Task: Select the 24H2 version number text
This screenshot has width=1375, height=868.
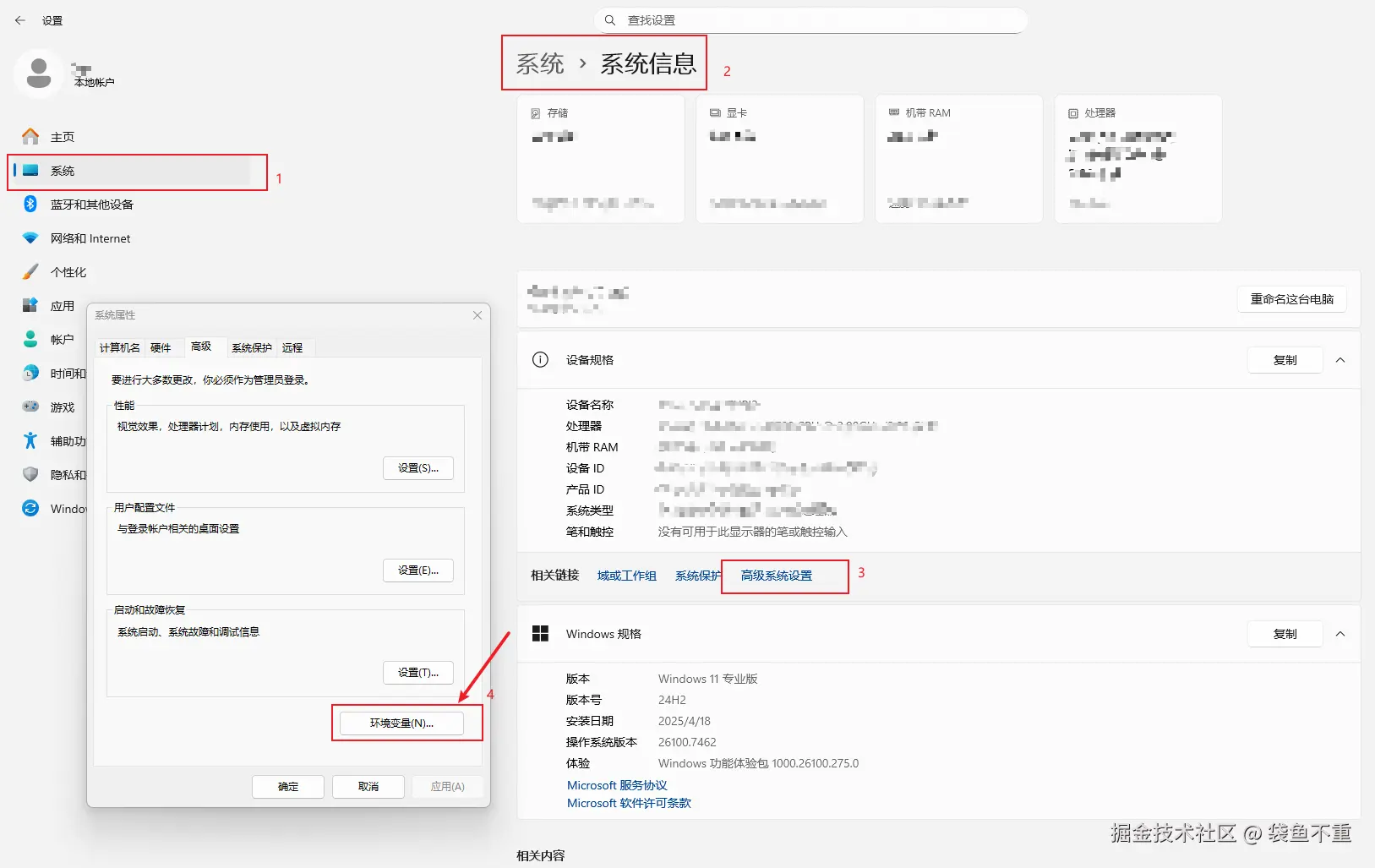Action: tap(672, 700)
